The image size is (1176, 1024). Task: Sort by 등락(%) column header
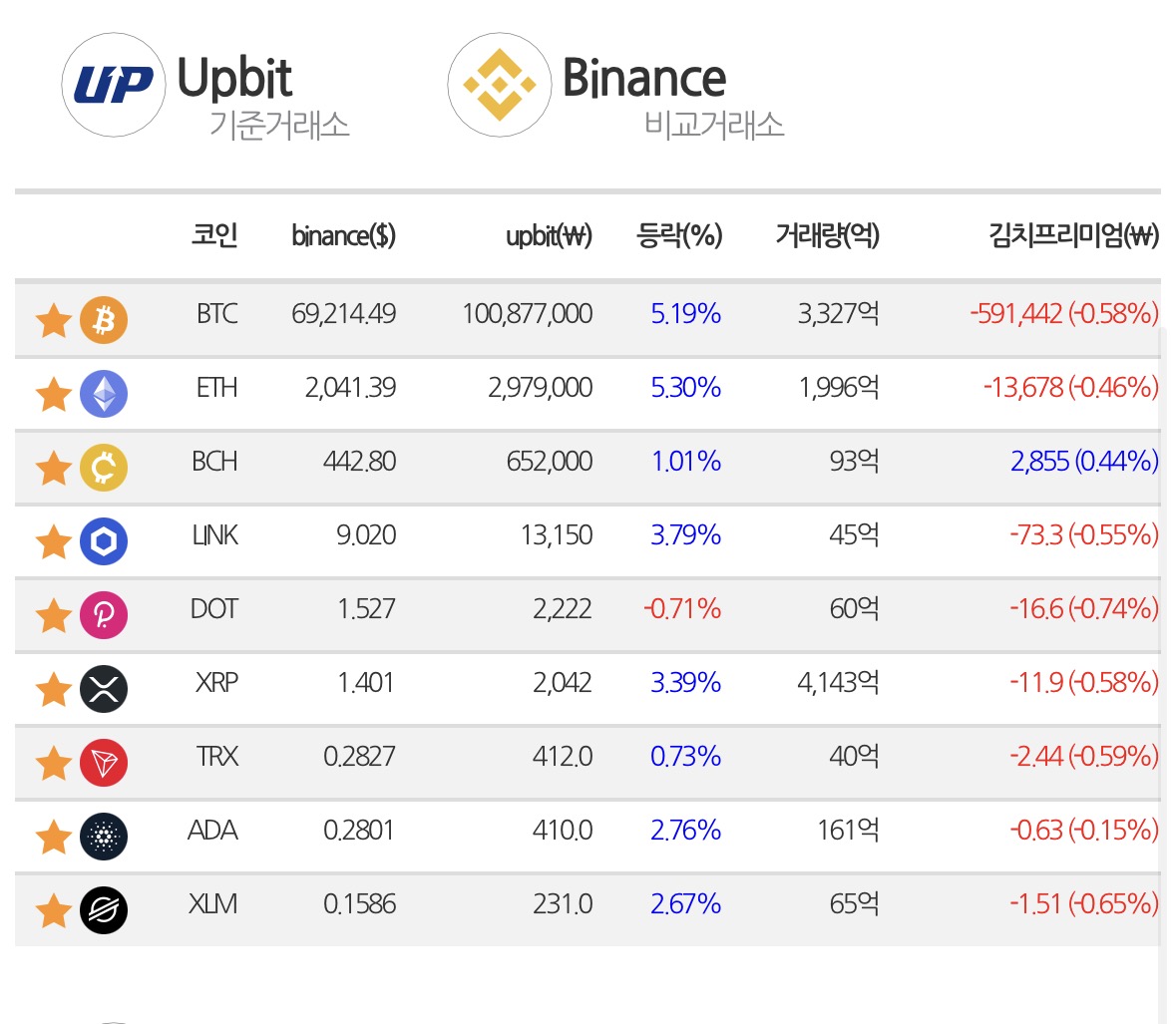point(678,235)
